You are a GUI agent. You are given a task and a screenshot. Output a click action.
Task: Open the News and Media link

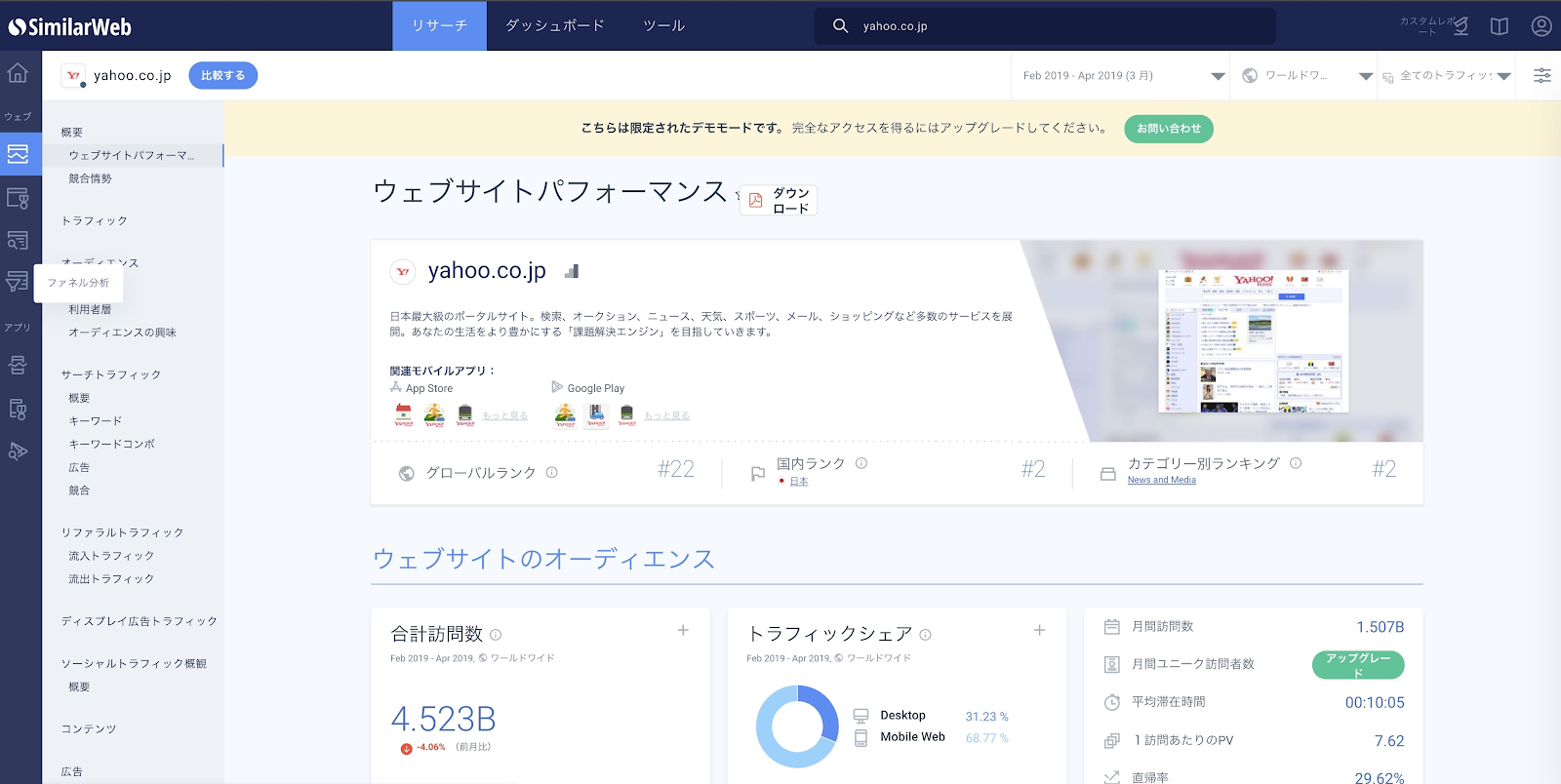(1162, 480)
